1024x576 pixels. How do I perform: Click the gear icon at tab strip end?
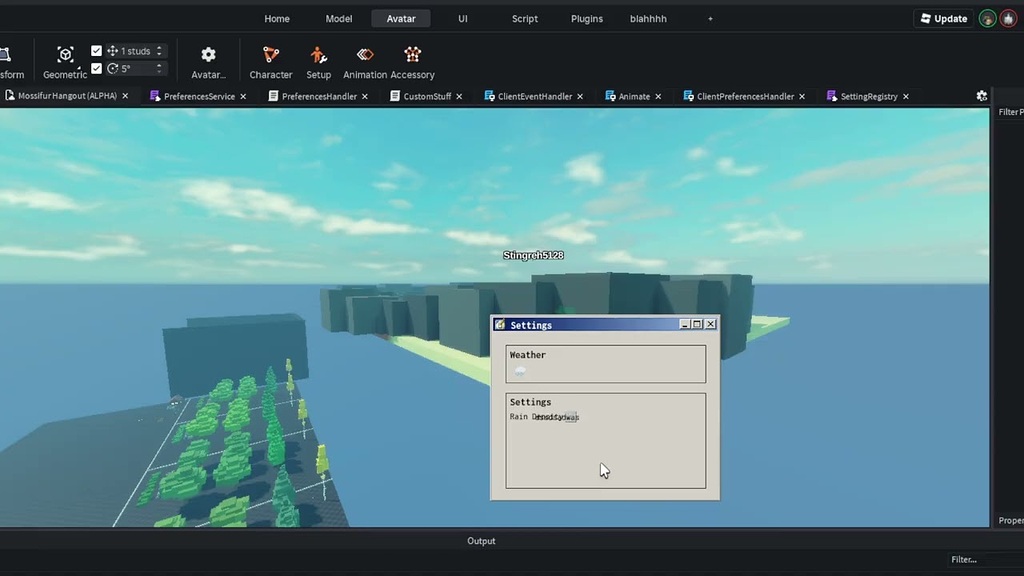pyautogui.click(x=982, y=95)
